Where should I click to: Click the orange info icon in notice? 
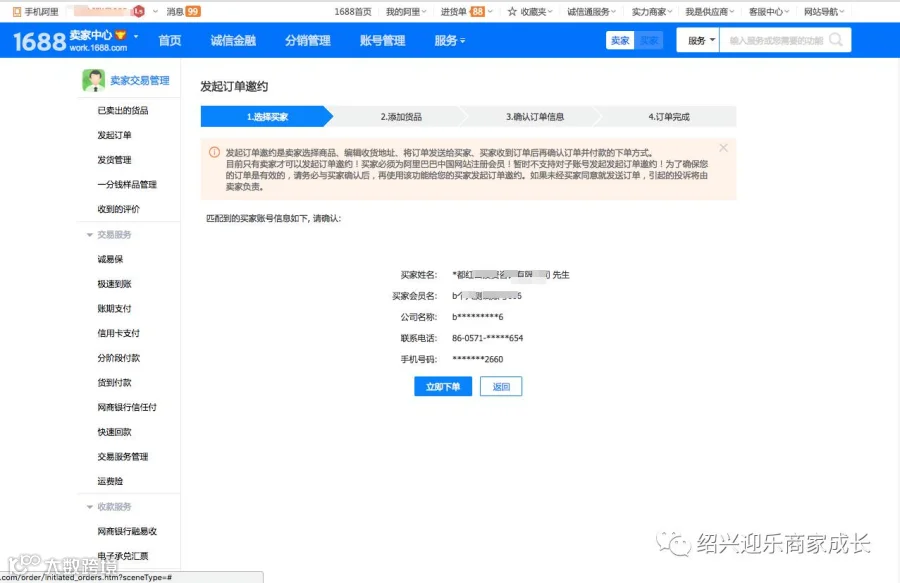point(214,152)
